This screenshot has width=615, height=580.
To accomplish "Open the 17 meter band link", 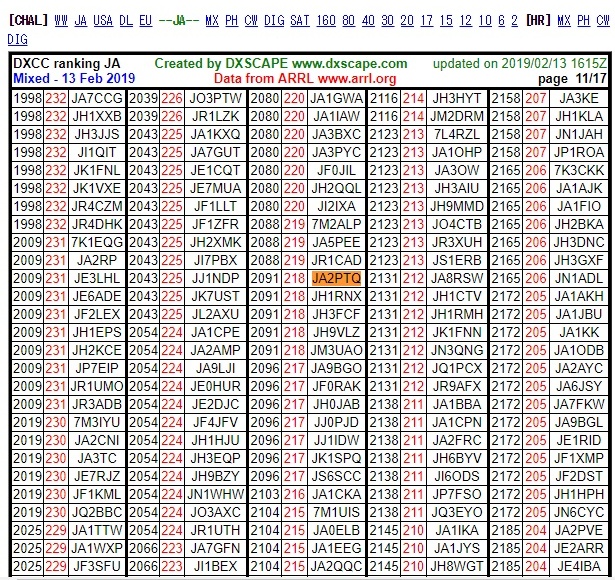I will 426,20.
